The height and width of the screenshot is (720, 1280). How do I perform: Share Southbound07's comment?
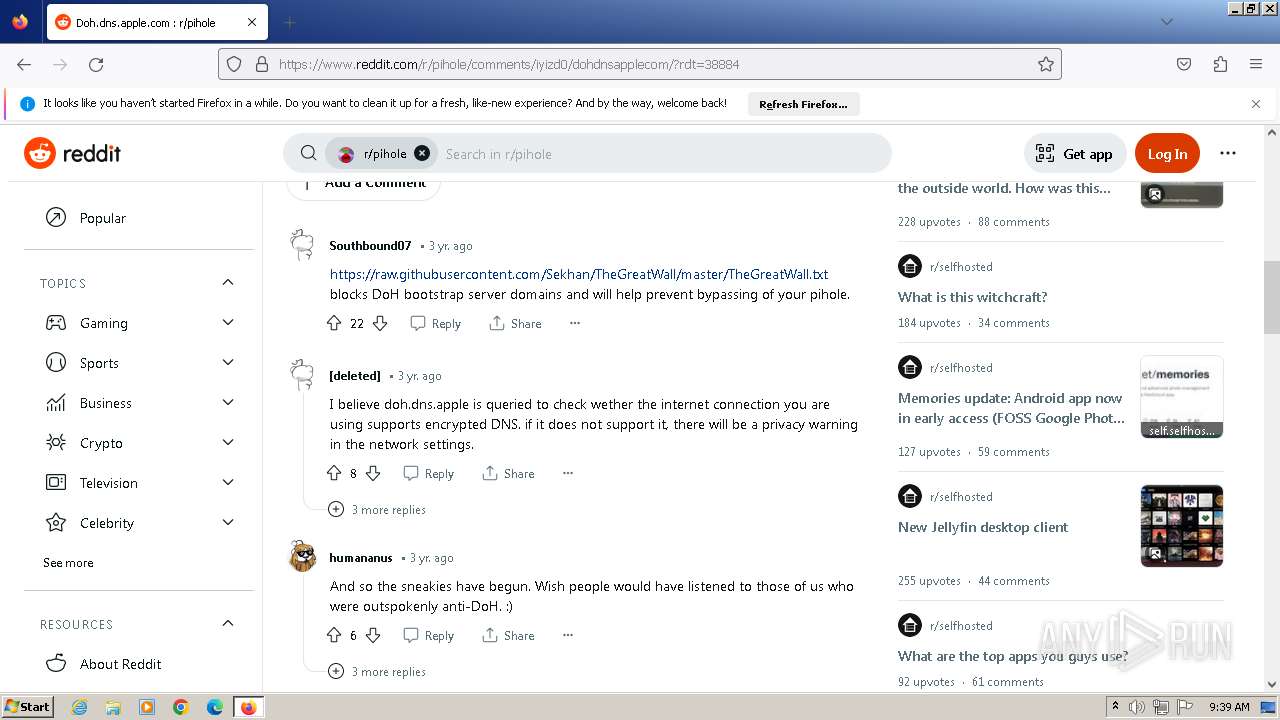tap(515, 323)
